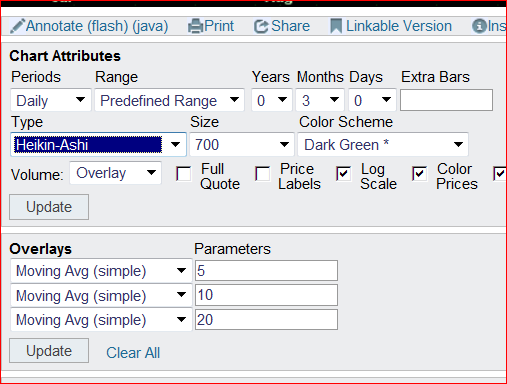Open the Size 700 dropdown

(242, 145)
